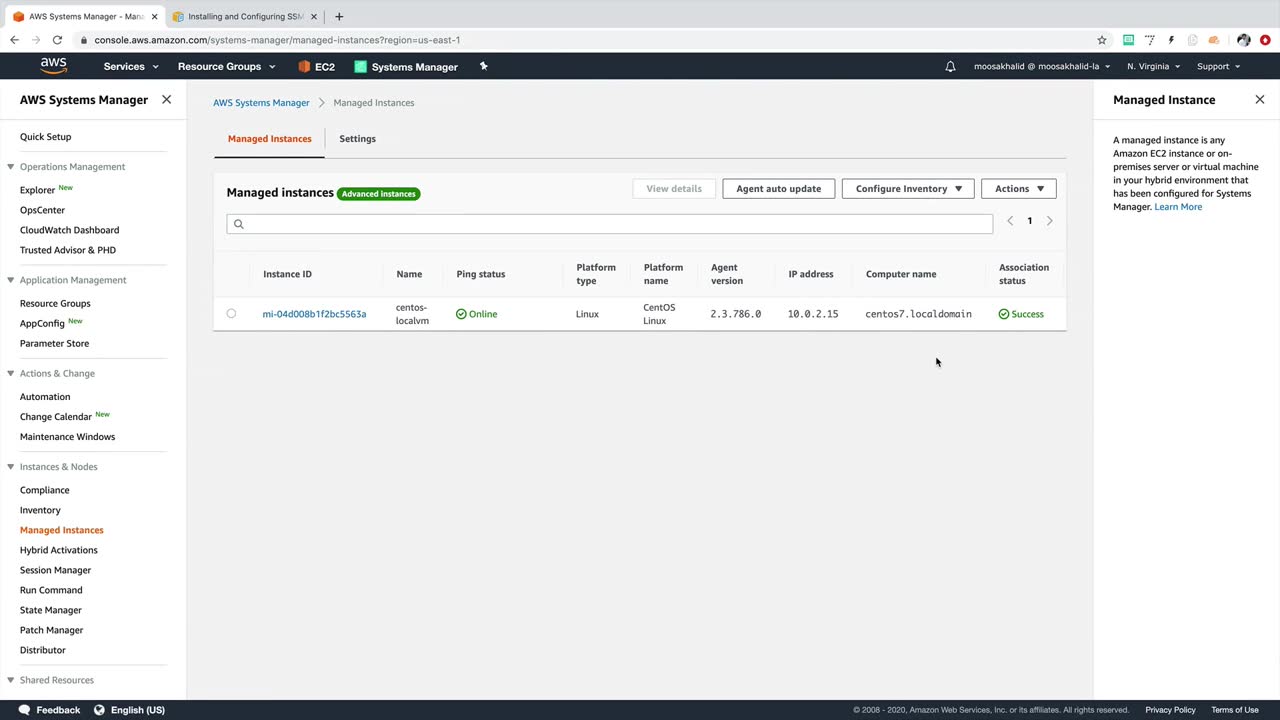1280x720 pixels.
Task: Switch to the Installing and Configuring SSM browser tab
Action: point(246,17)
